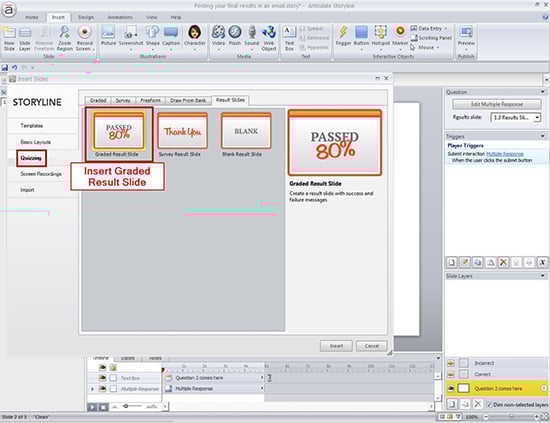This screenshot has height=423, width=550.
Task: Click edit selected trigger icon
Action: 464,262
